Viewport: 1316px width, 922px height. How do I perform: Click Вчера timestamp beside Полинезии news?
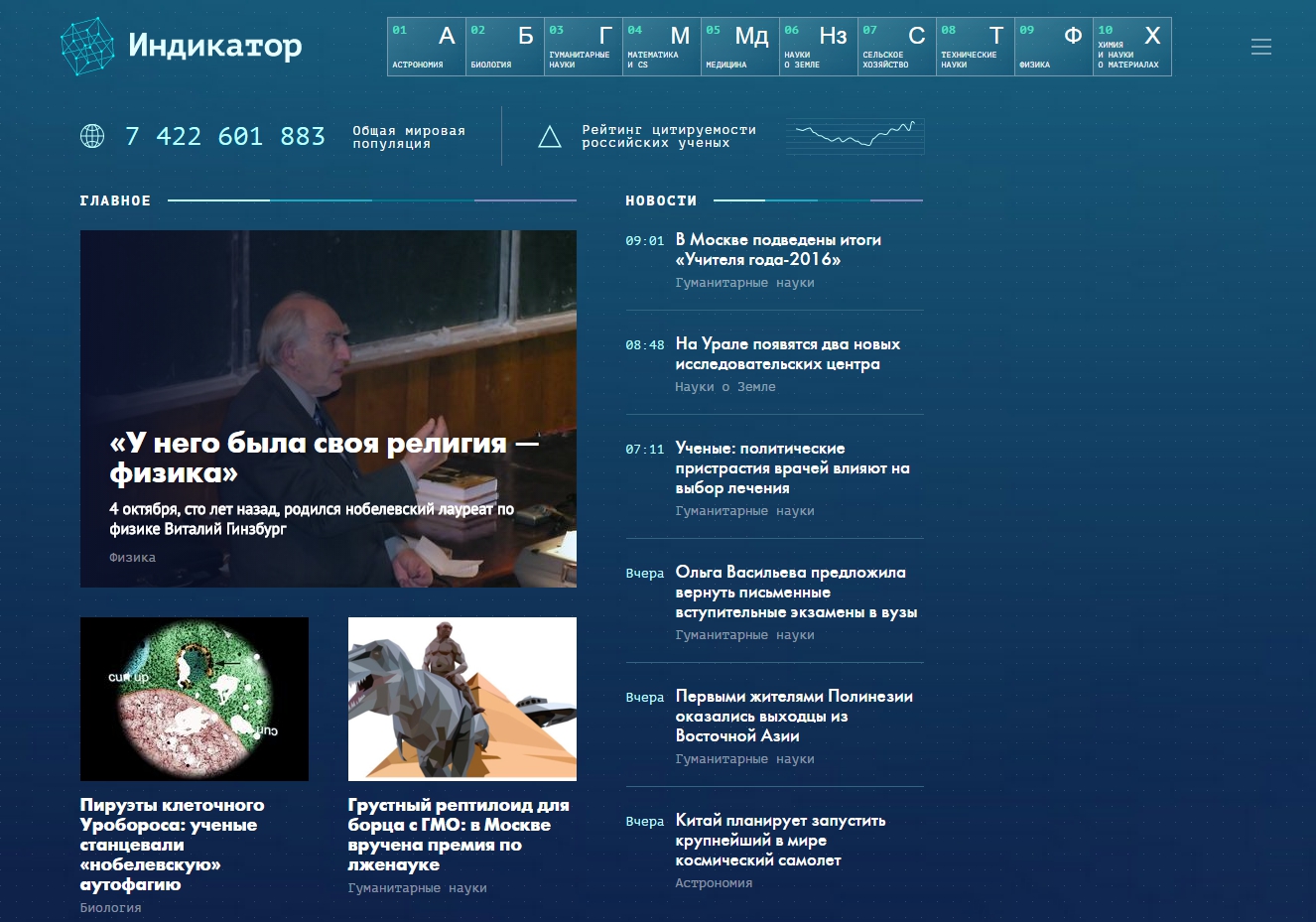[645, 698]
